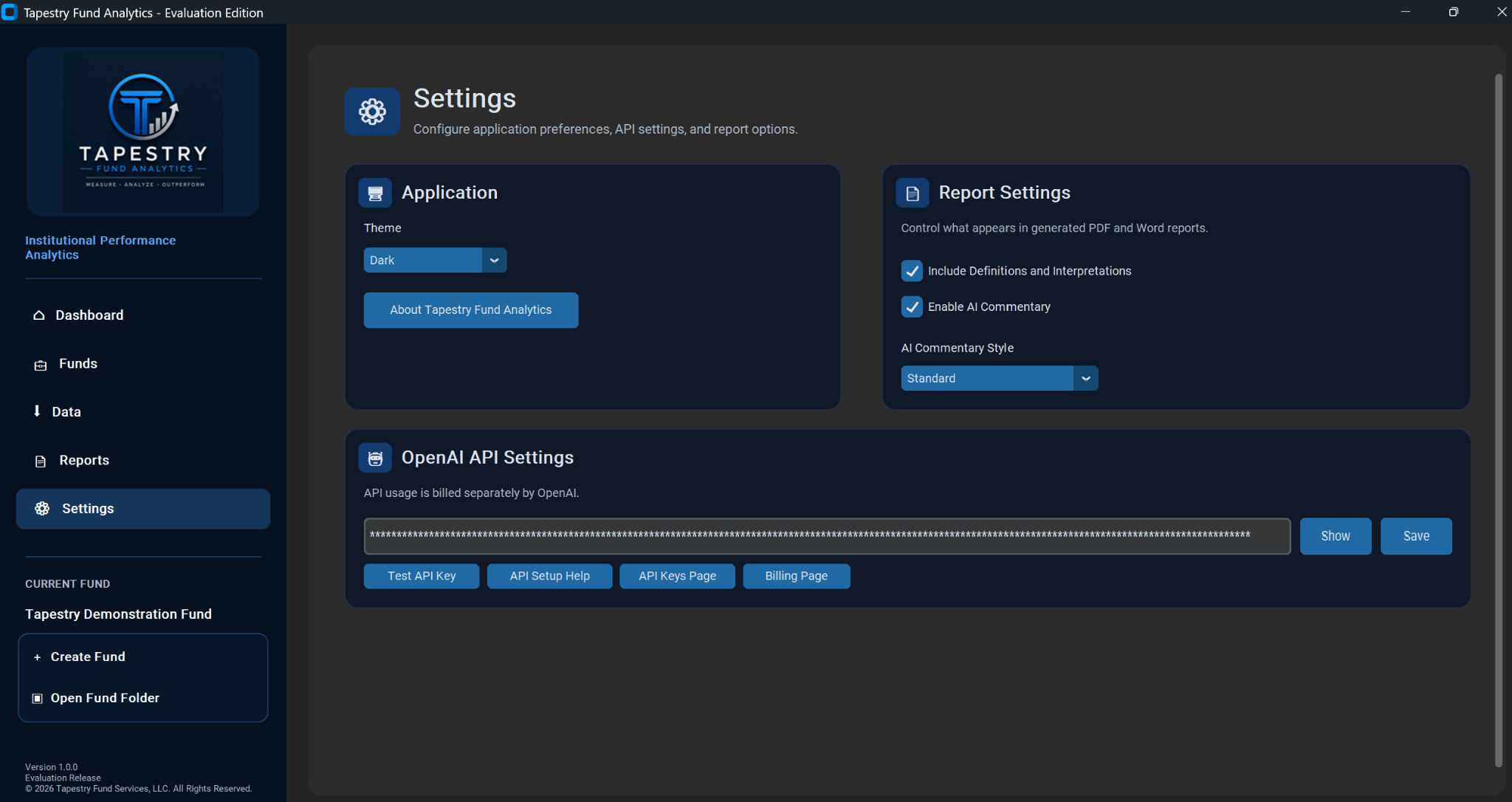Expand the Theme dropdown arrow

click(x=495, y=260)
